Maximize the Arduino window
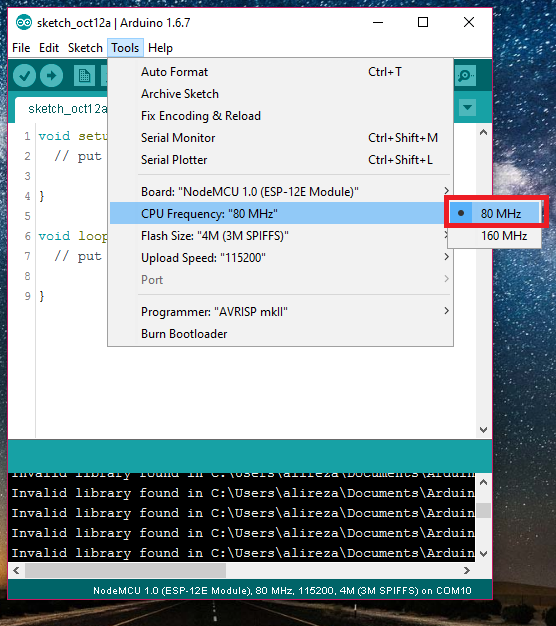 tap(423, 22)
